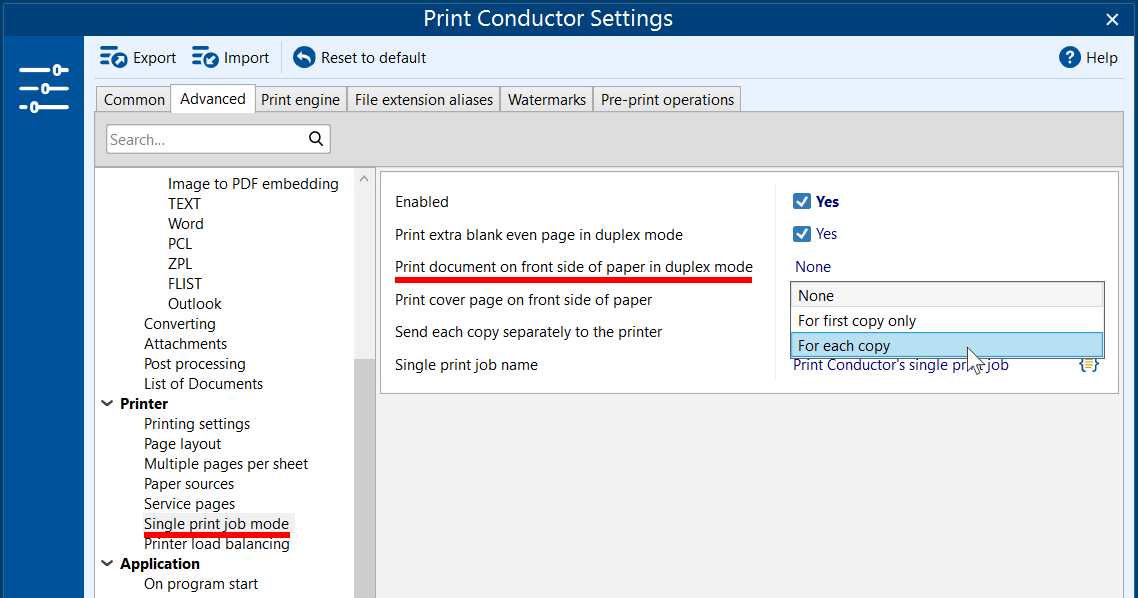Toggle Print extra blank even page checkbox
This screenshot has width=1138, height=598.
(801, 234)
